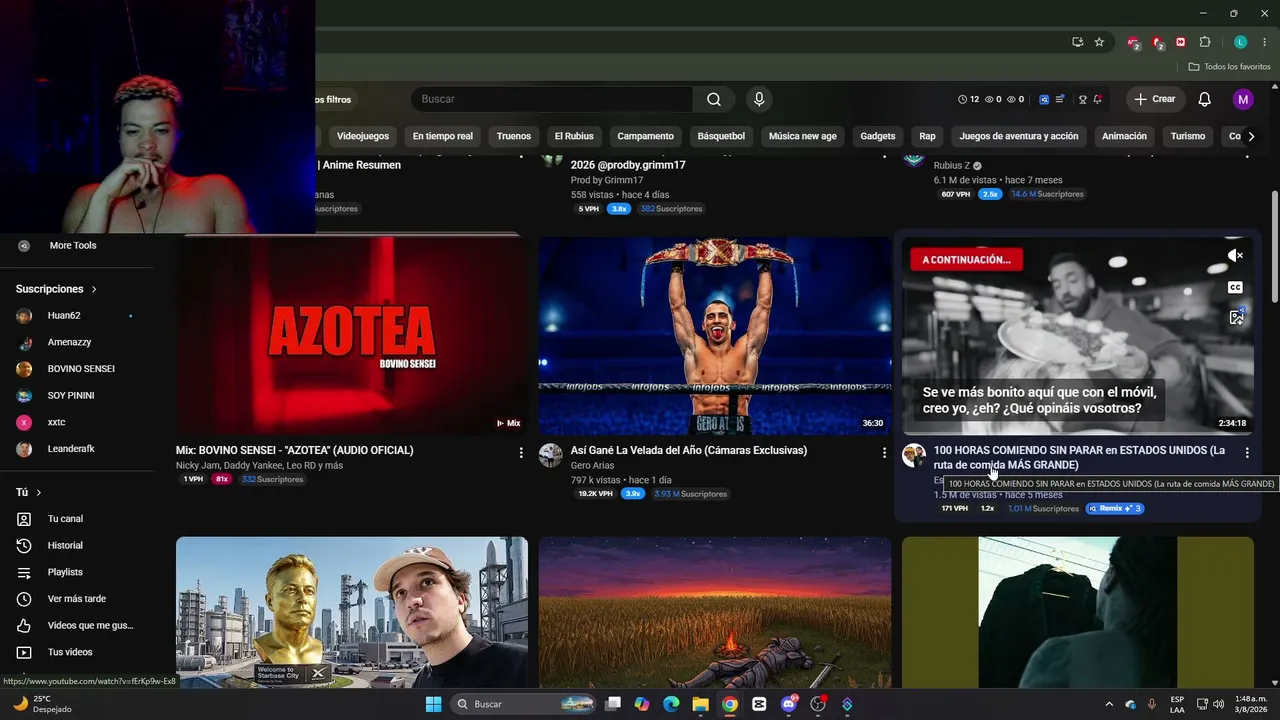Expand the Tú section chevron
The height and width of the screenshot is (720, 1280).
click(39, 492)
